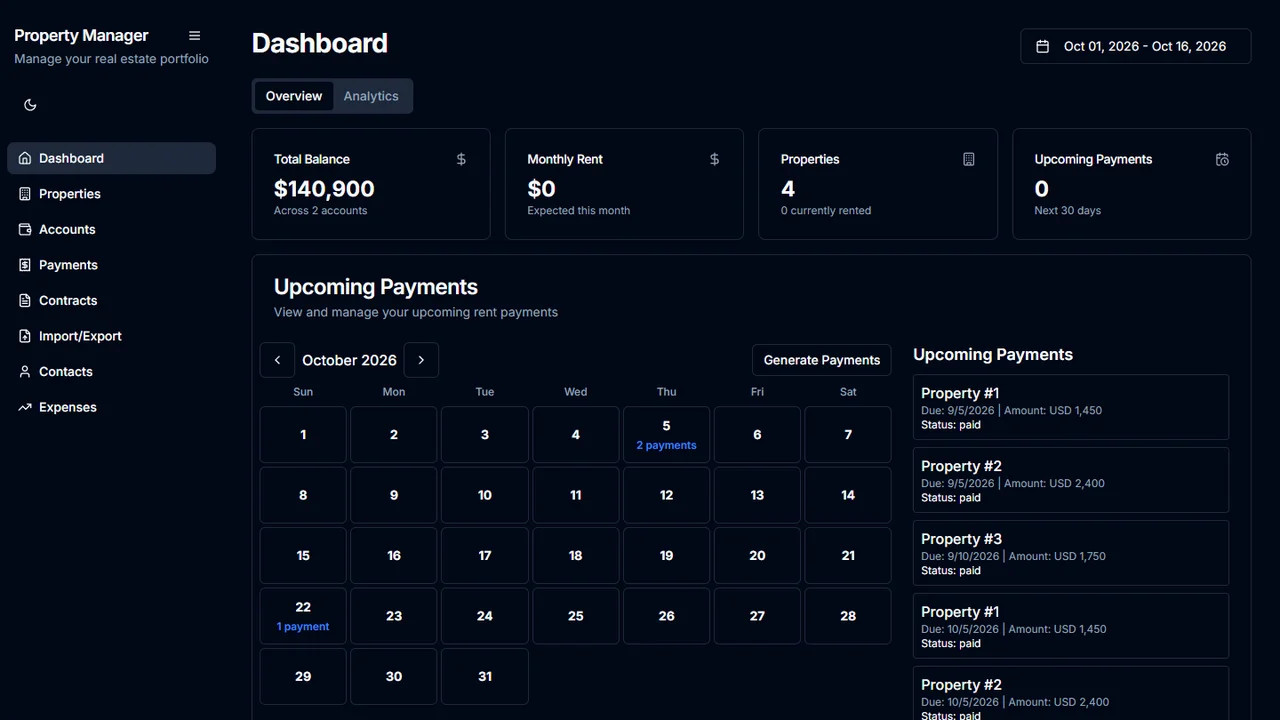This screenshot has height=720, width=1280.
Task: Click the $140,900 total balance value
Action: point(324,189)
